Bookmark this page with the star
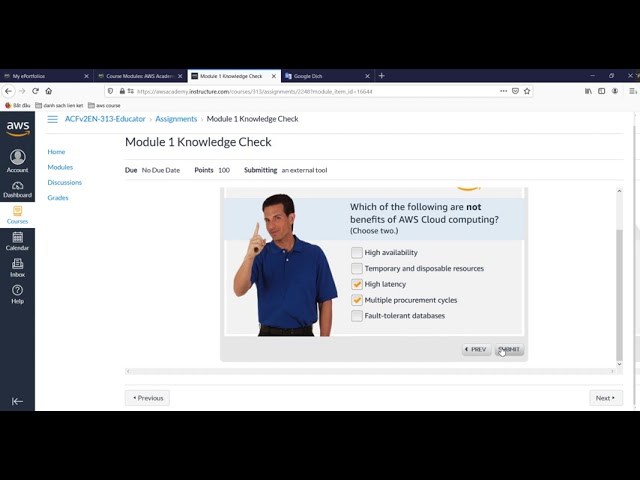This screenshot has width=640, height=480. tap(527, 91)
